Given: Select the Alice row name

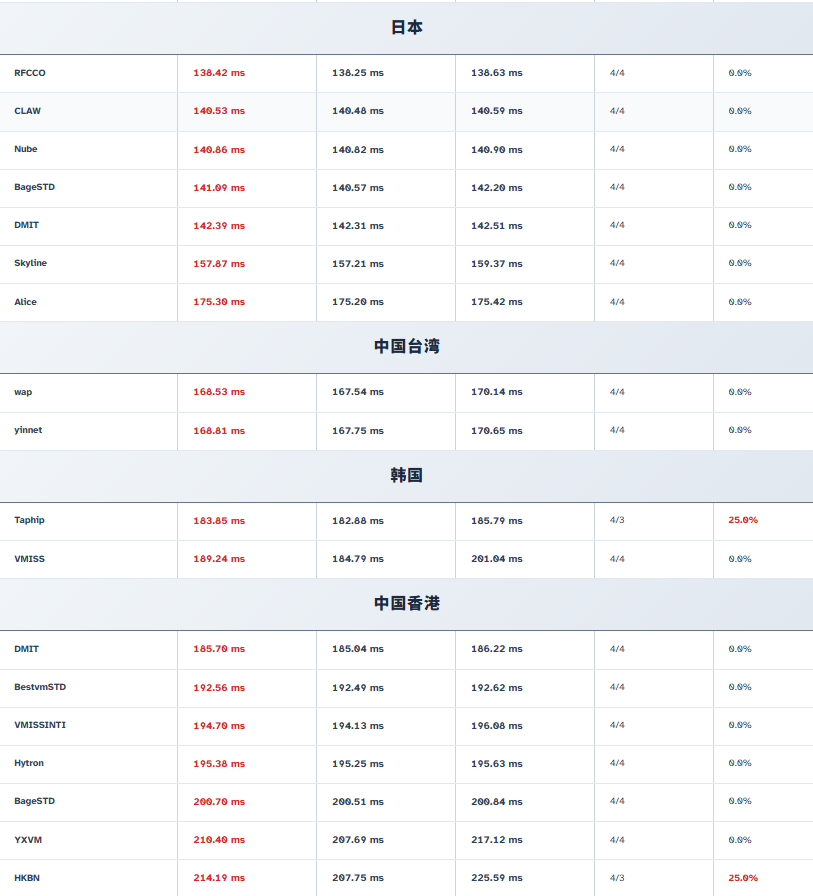Looking at the screenshot, I should 25,302.
